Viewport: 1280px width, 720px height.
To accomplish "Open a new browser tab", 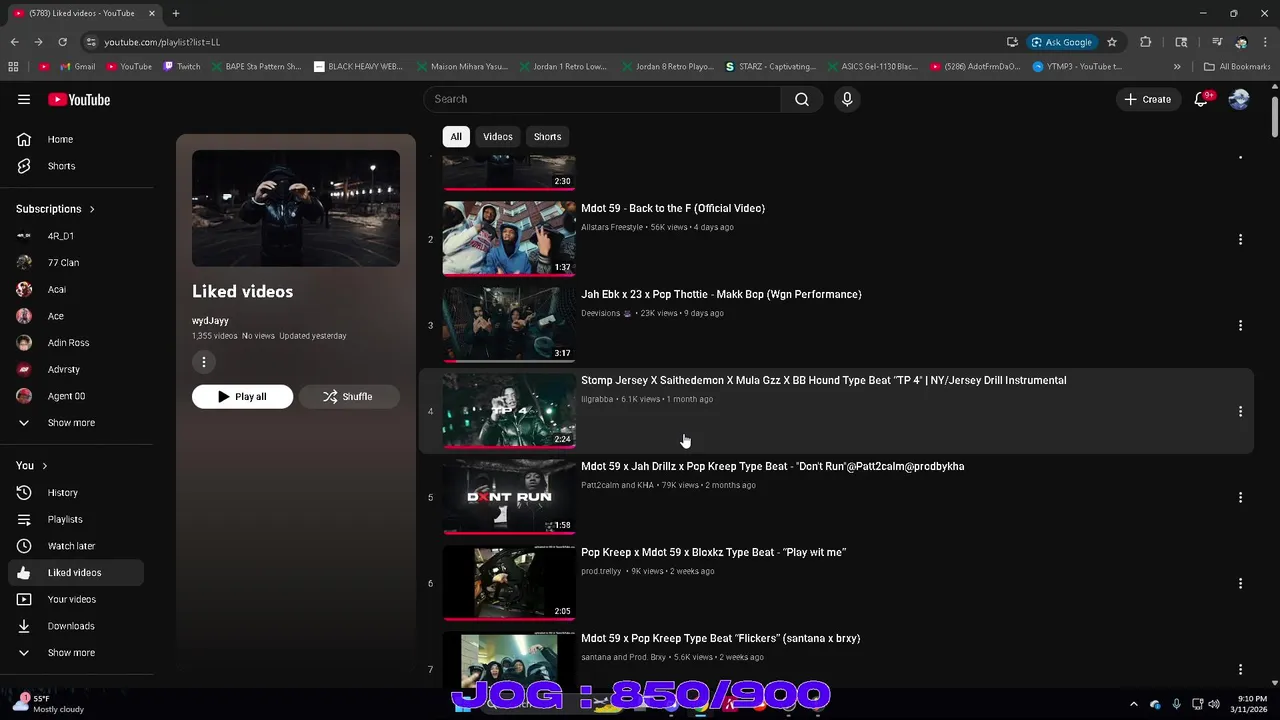I will tap(175, 13).
